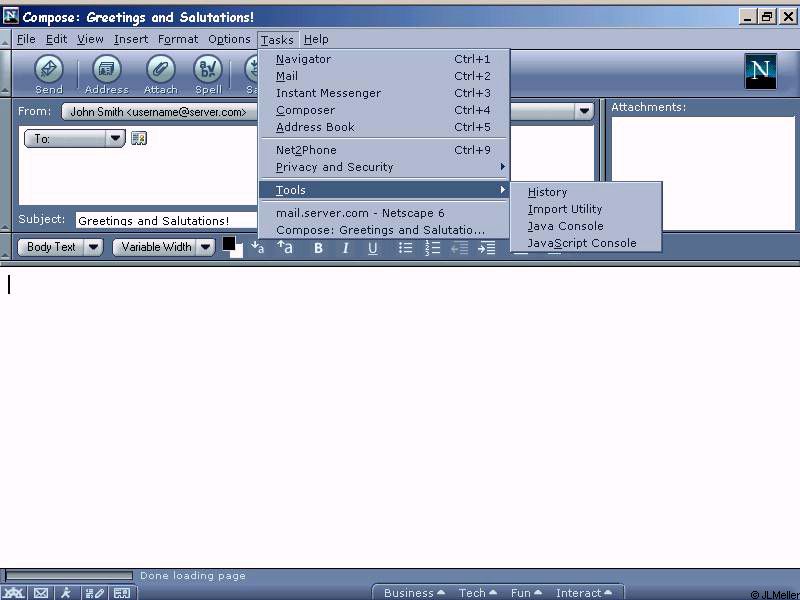This screenshot has width=800, height=600.
Task: Toggle bold formatting
Action: click(318, 248)
